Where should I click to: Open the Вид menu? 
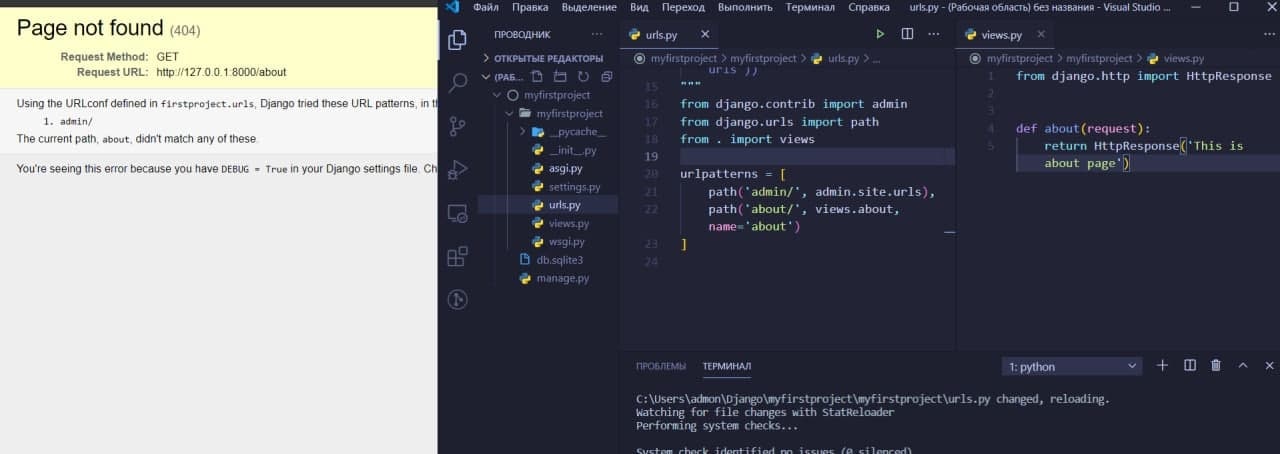coord(639,7)
